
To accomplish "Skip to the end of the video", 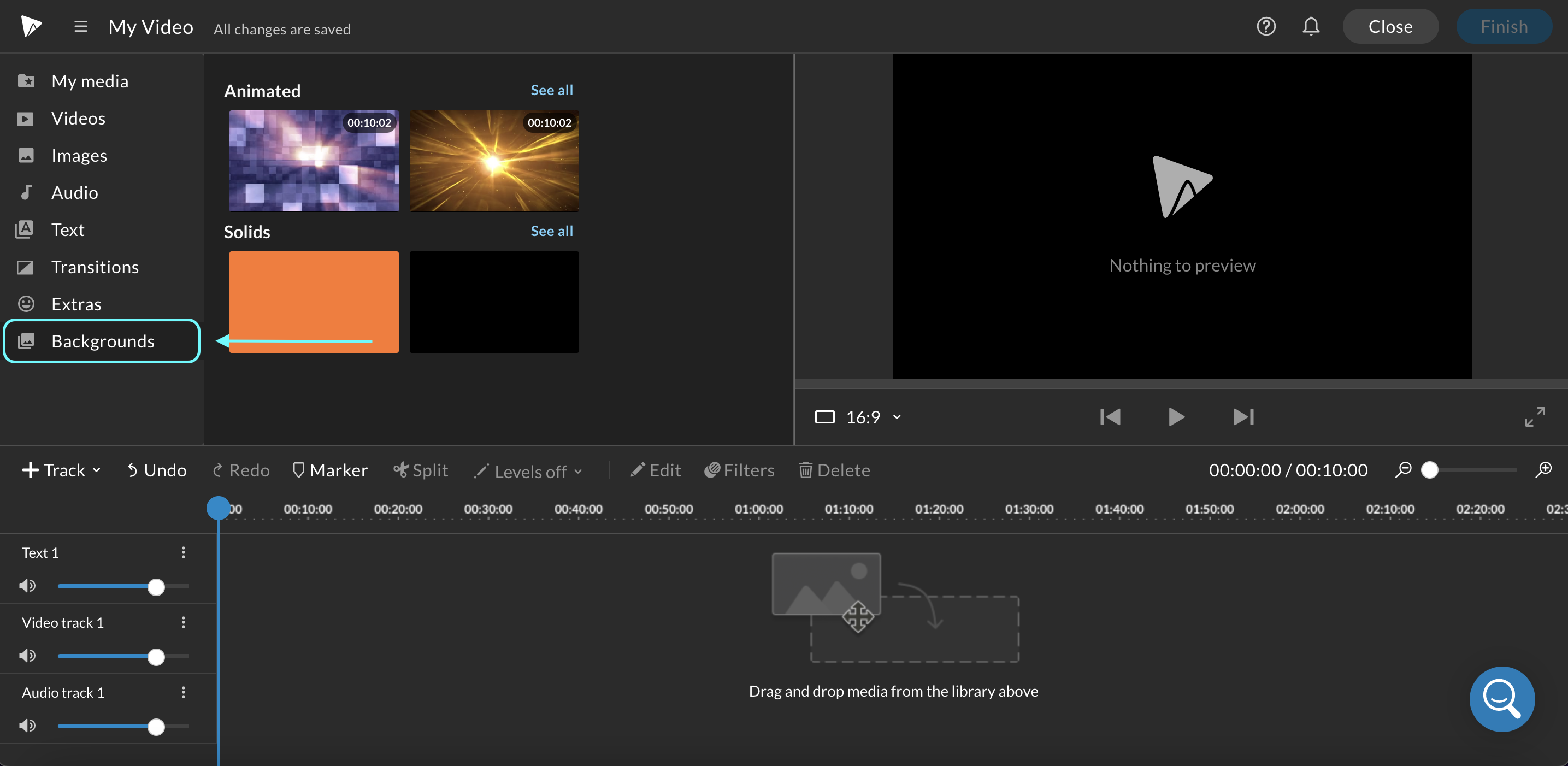I will point(1243,417).
